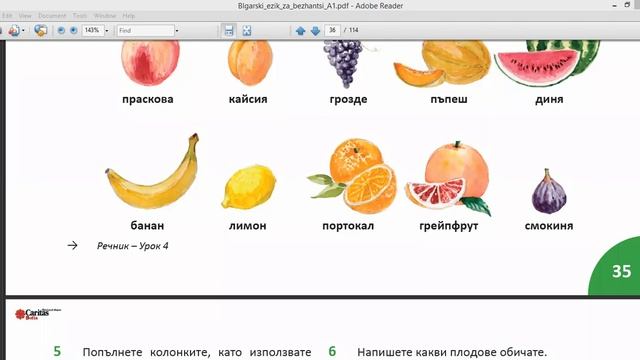
Task: Open the Edit menu
Action: [x=7, y=16]
